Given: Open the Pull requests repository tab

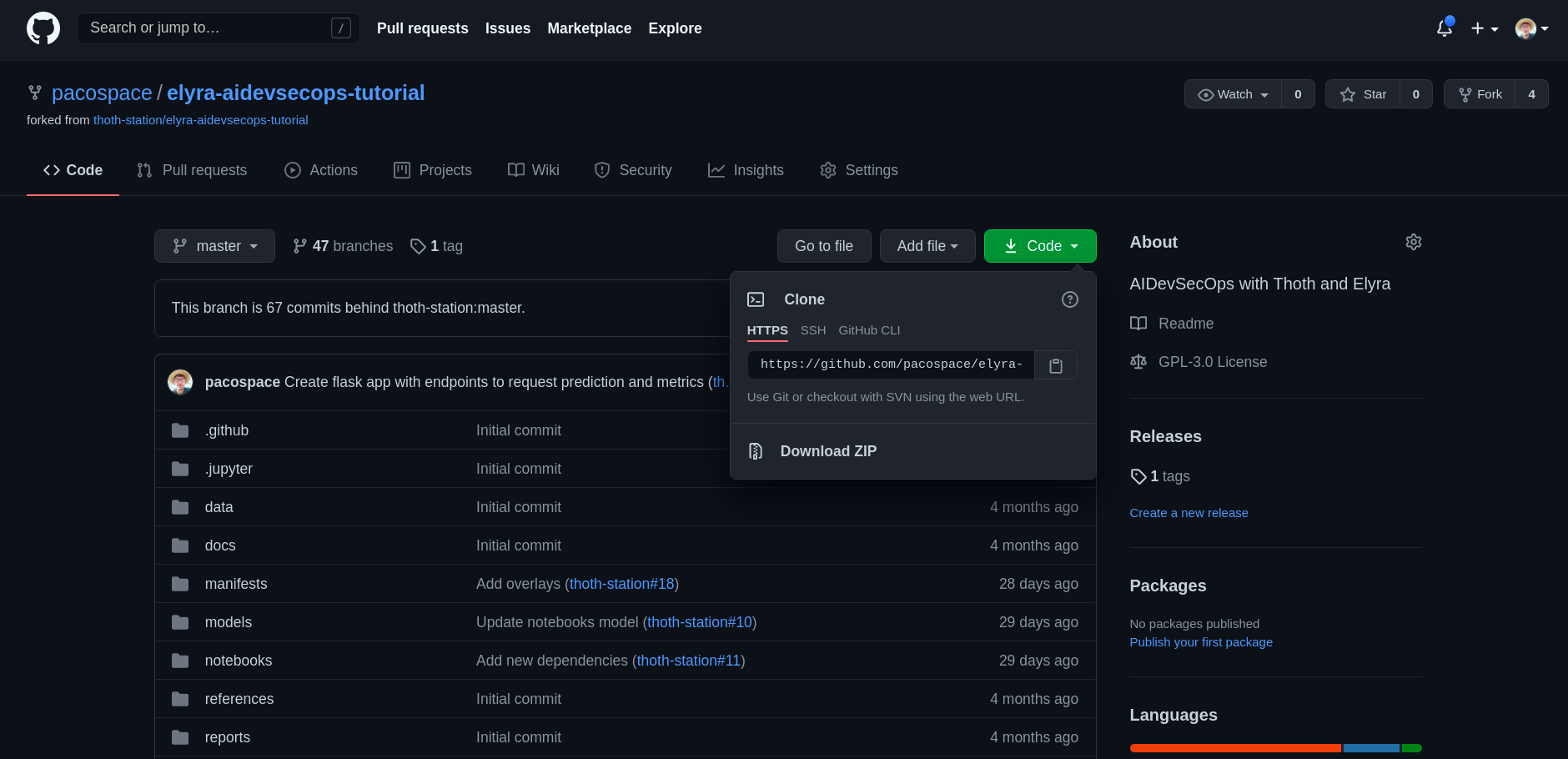Looking at the screenshot, I should coord(192,170).
